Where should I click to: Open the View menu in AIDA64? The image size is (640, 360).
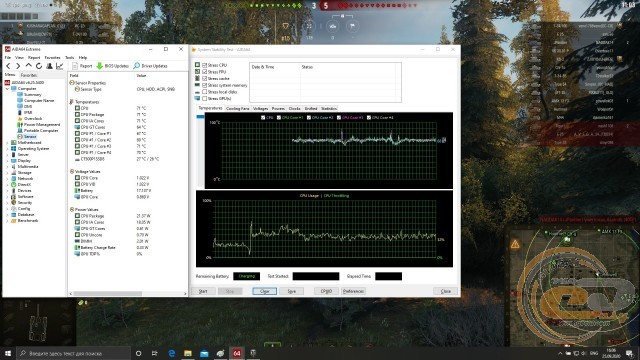pyautogui.click(x=19, y=58)
